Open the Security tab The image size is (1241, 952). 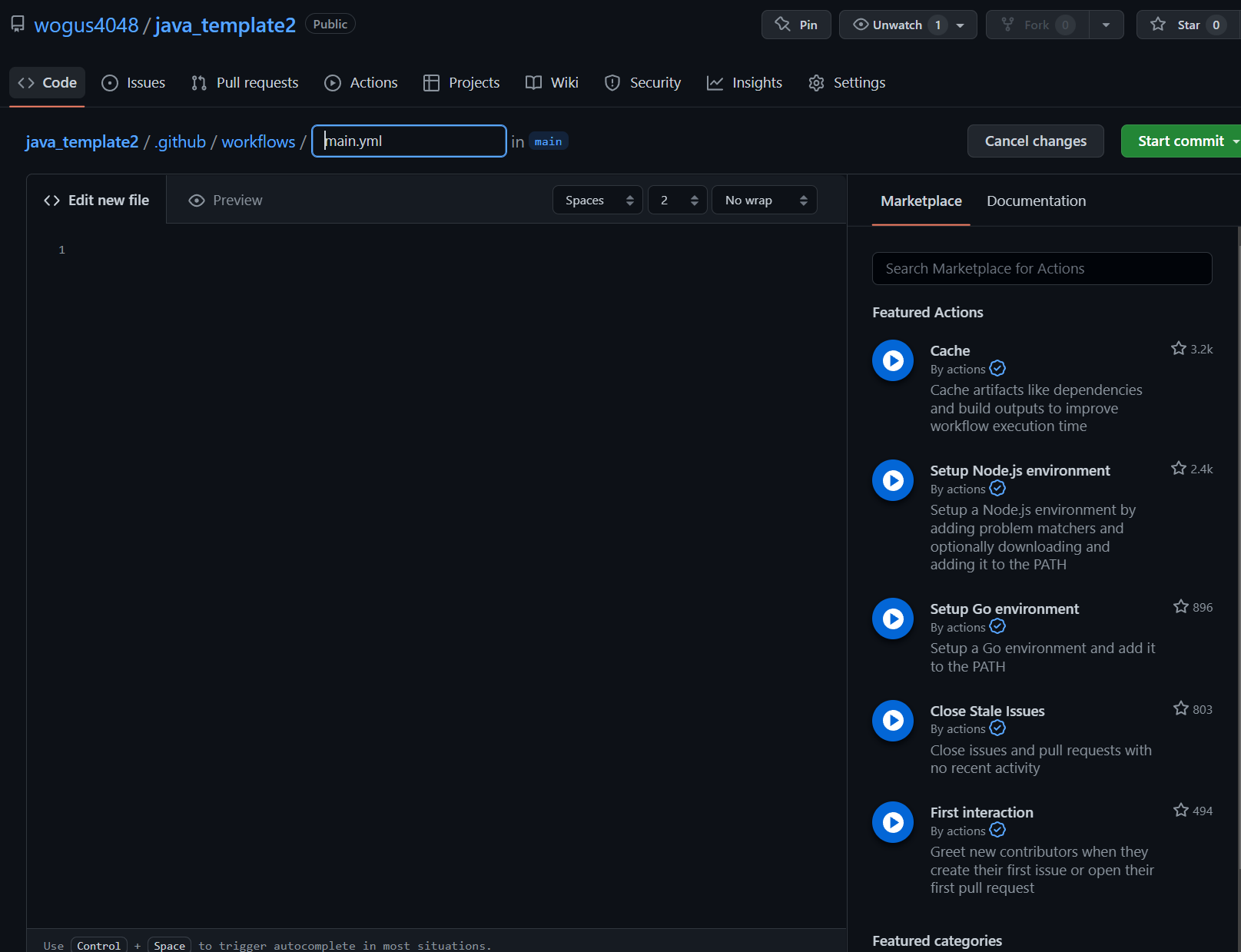click(643, 82)
